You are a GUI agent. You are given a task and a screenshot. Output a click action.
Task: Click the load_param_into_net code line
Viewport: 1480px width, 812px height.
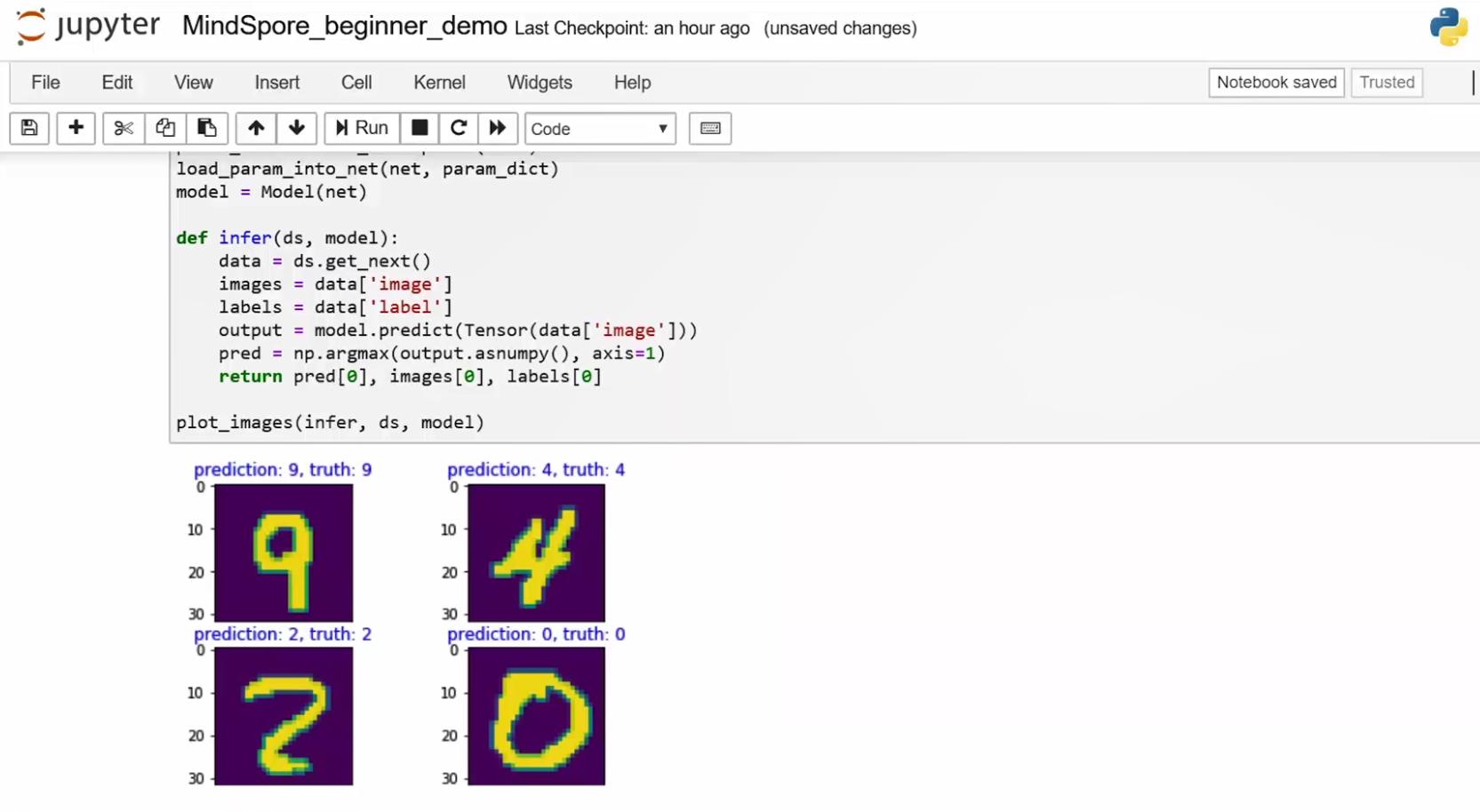click(x=367, y=169)
